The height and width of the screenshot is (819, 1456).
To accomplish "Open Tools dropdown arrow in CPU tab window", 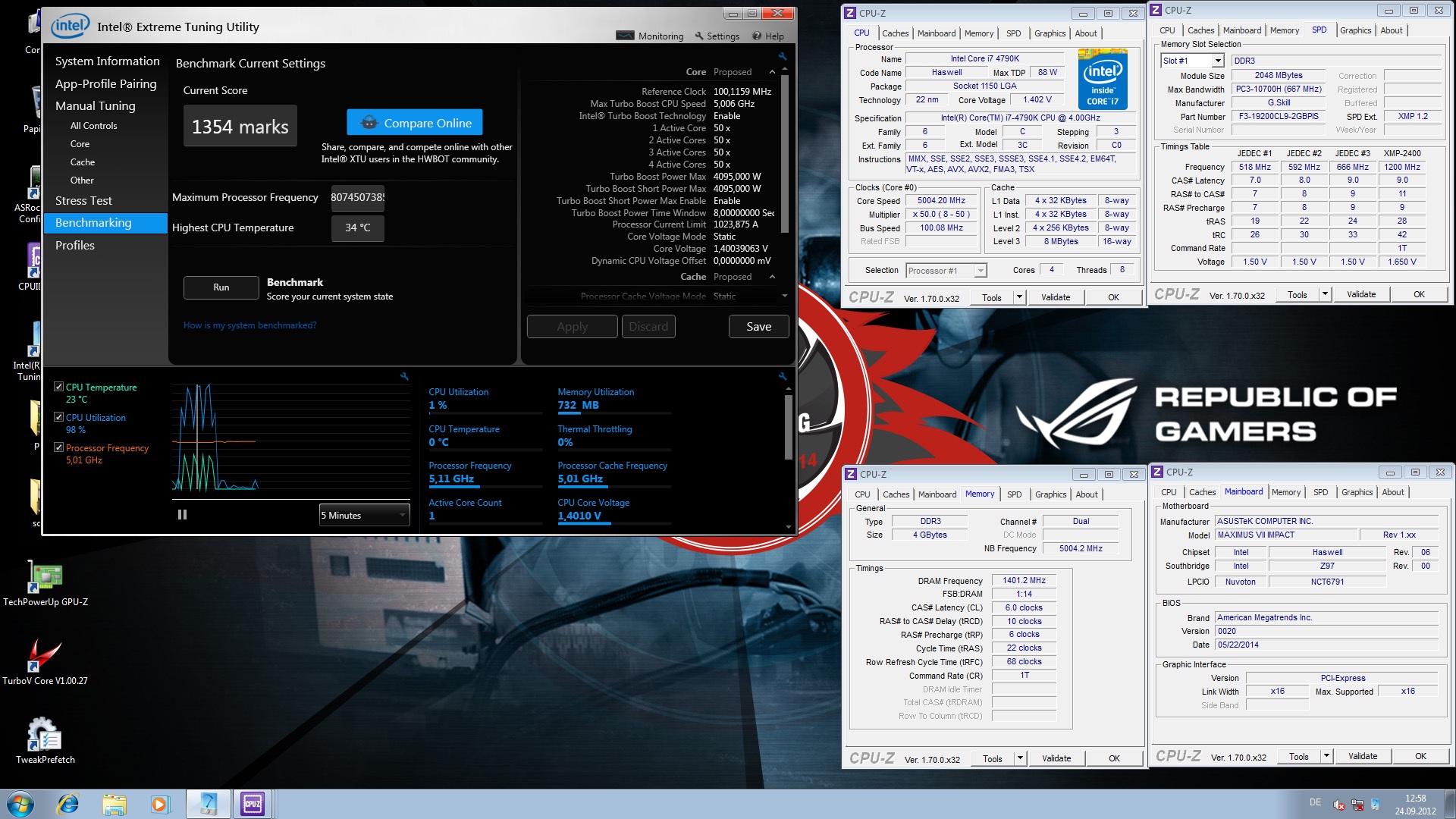I will click(x=1019, y=297).
